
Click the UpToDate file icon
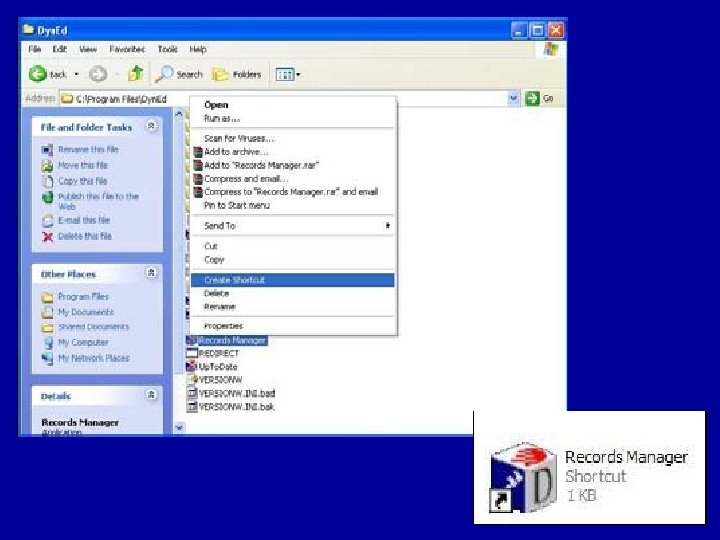pyautogui.click(x=191, y=366)
